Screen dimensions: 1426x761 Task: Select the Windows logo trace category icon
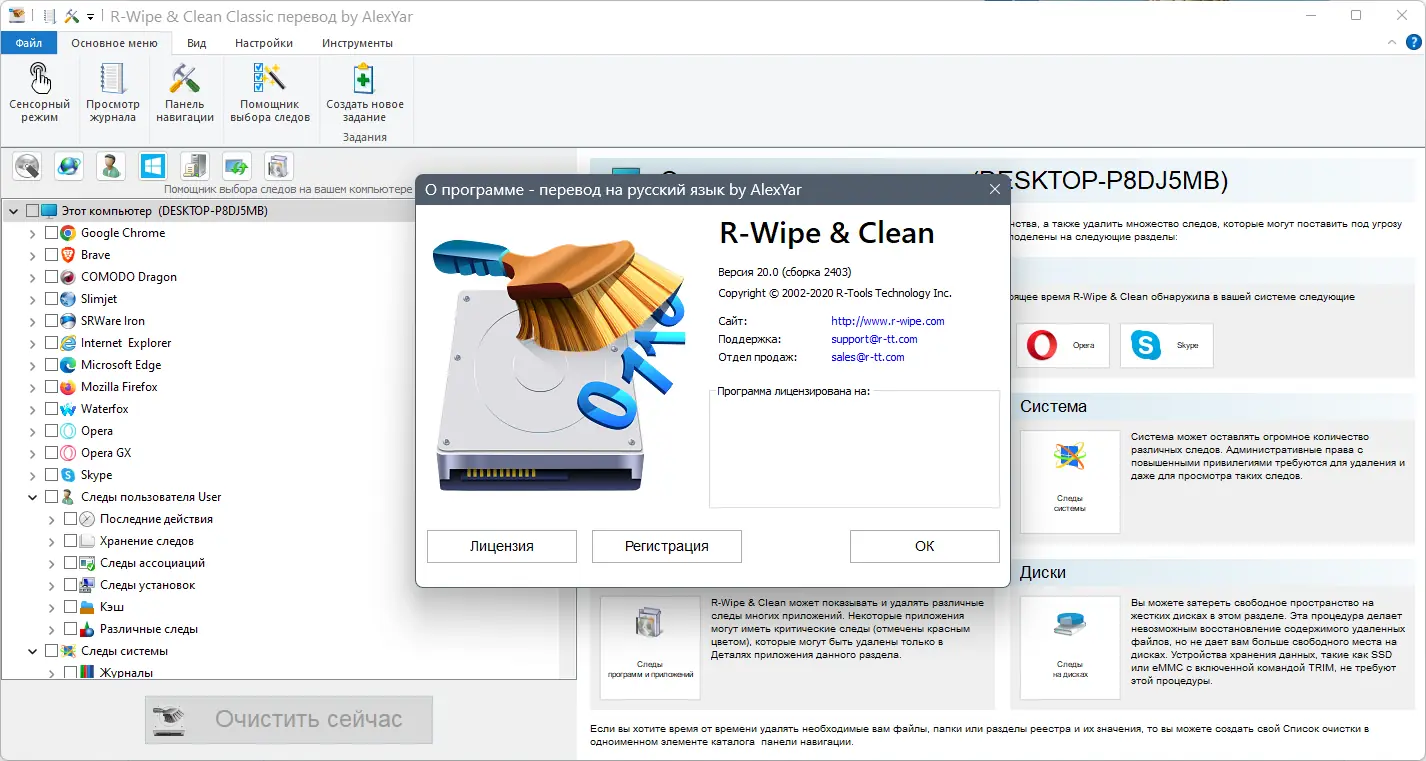coord(152,165)
